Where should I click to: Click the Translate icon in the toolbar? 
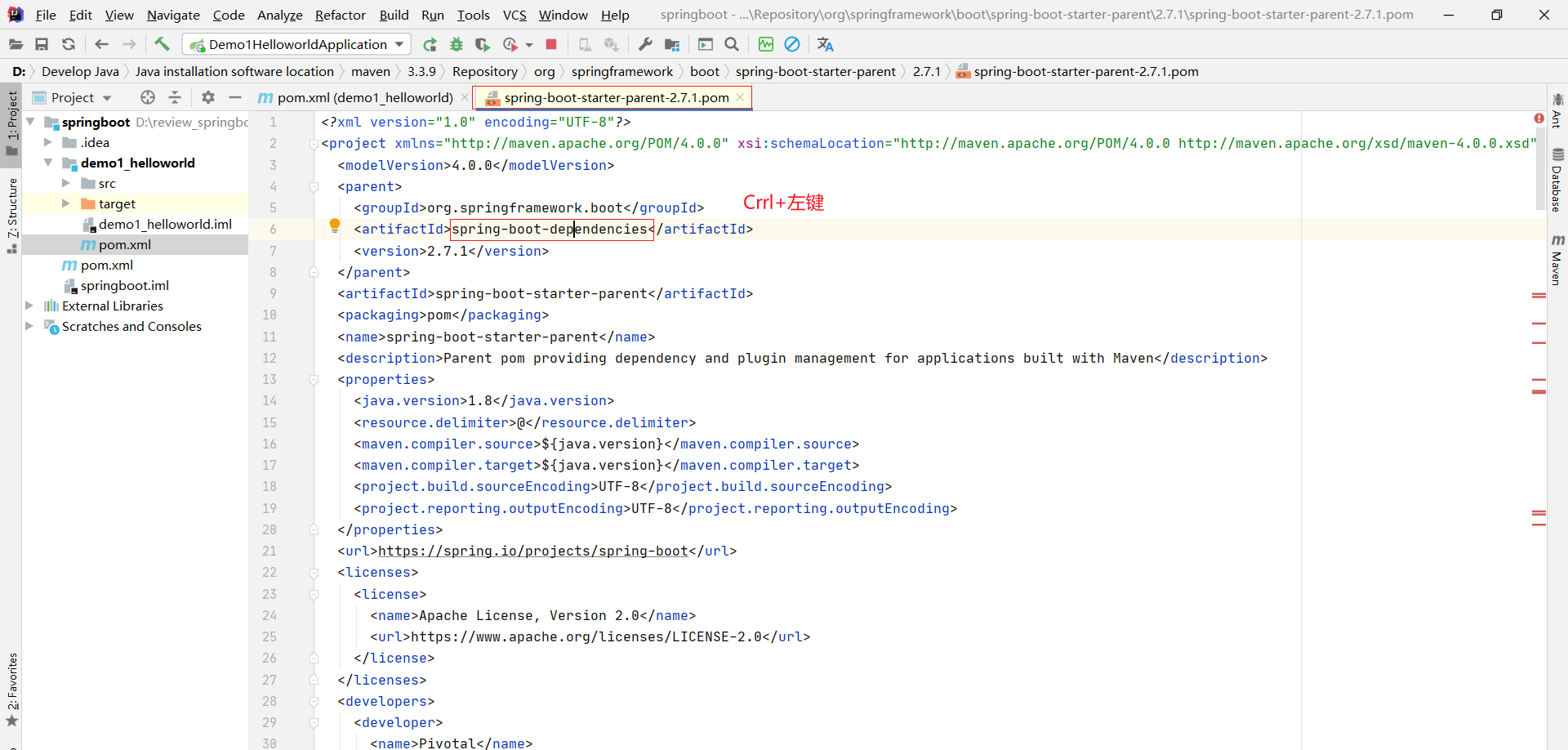(825, 44)
